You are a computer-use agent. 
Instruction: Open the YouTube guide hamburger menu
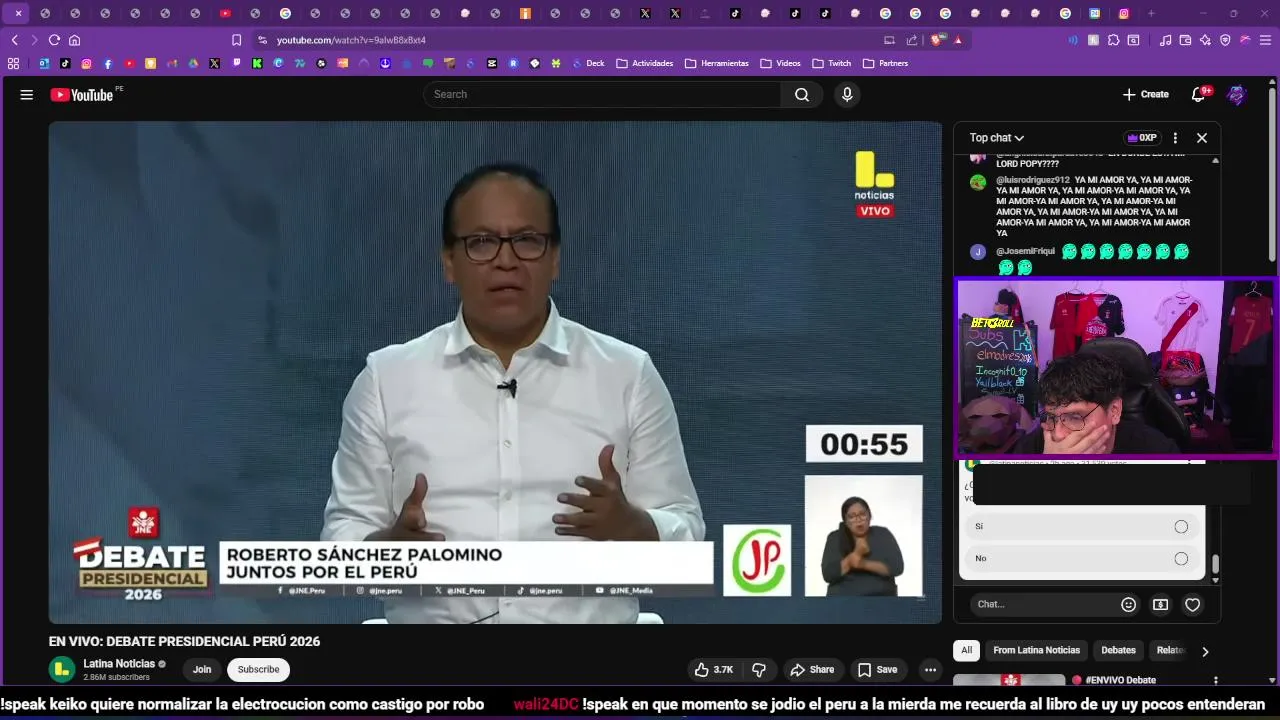(27, 95)
